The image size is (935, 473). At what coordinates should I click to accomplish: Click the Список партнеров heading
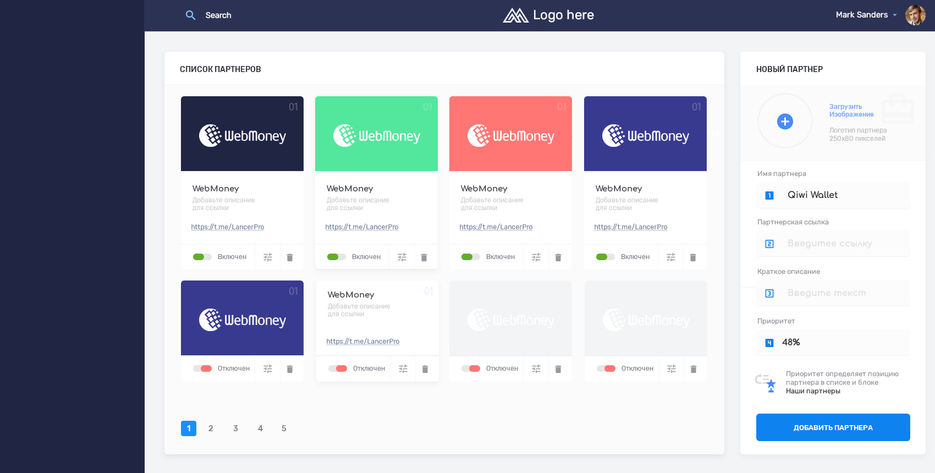[x=220, y=69]
